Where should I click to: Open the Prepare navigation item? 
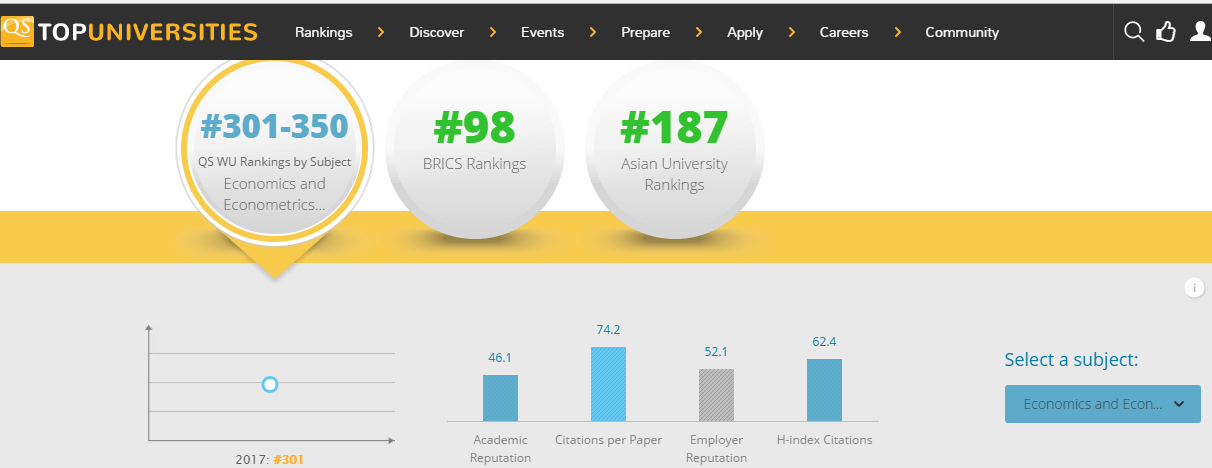(645, 32)
